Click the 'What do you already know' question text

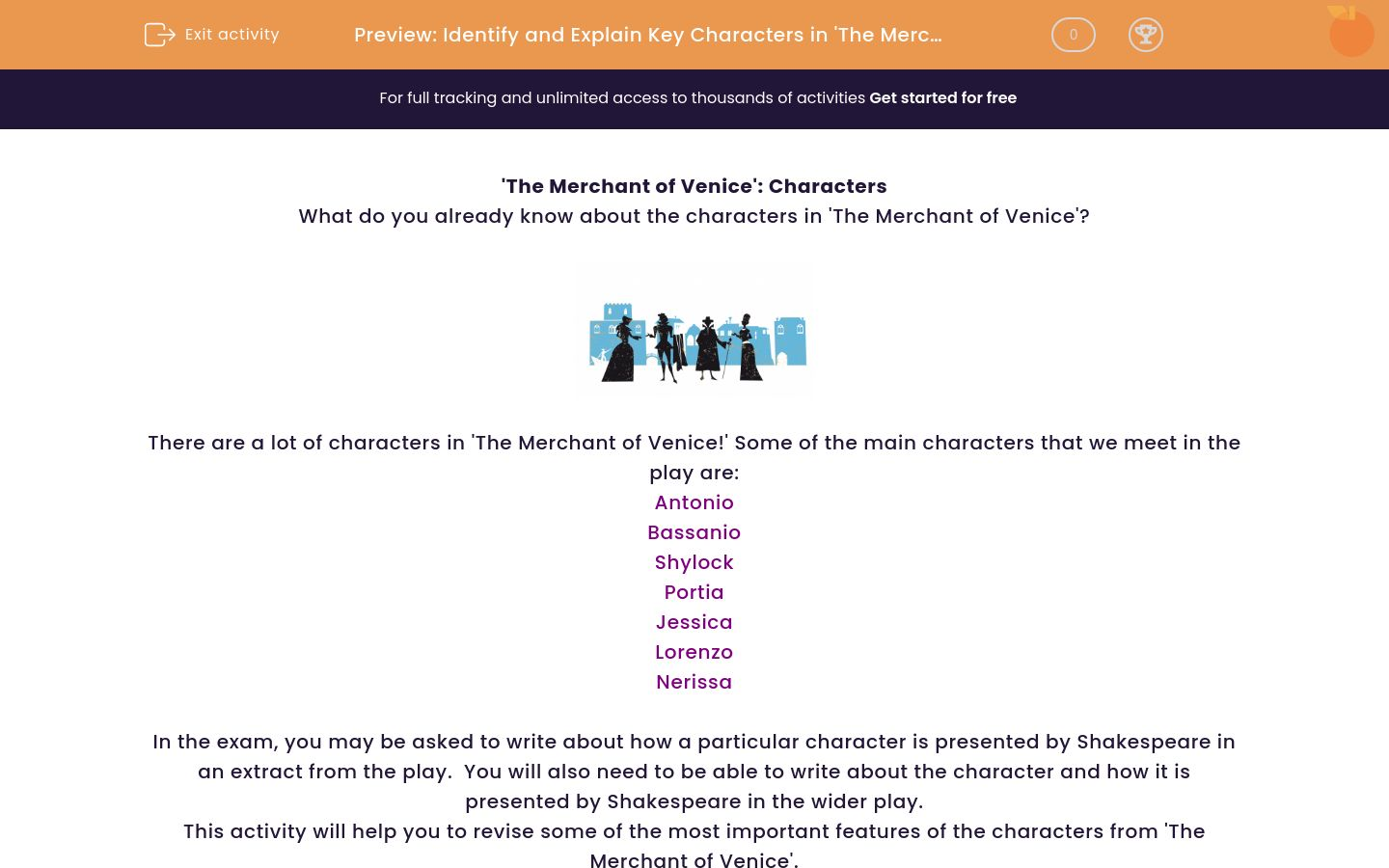click(694, 216)
